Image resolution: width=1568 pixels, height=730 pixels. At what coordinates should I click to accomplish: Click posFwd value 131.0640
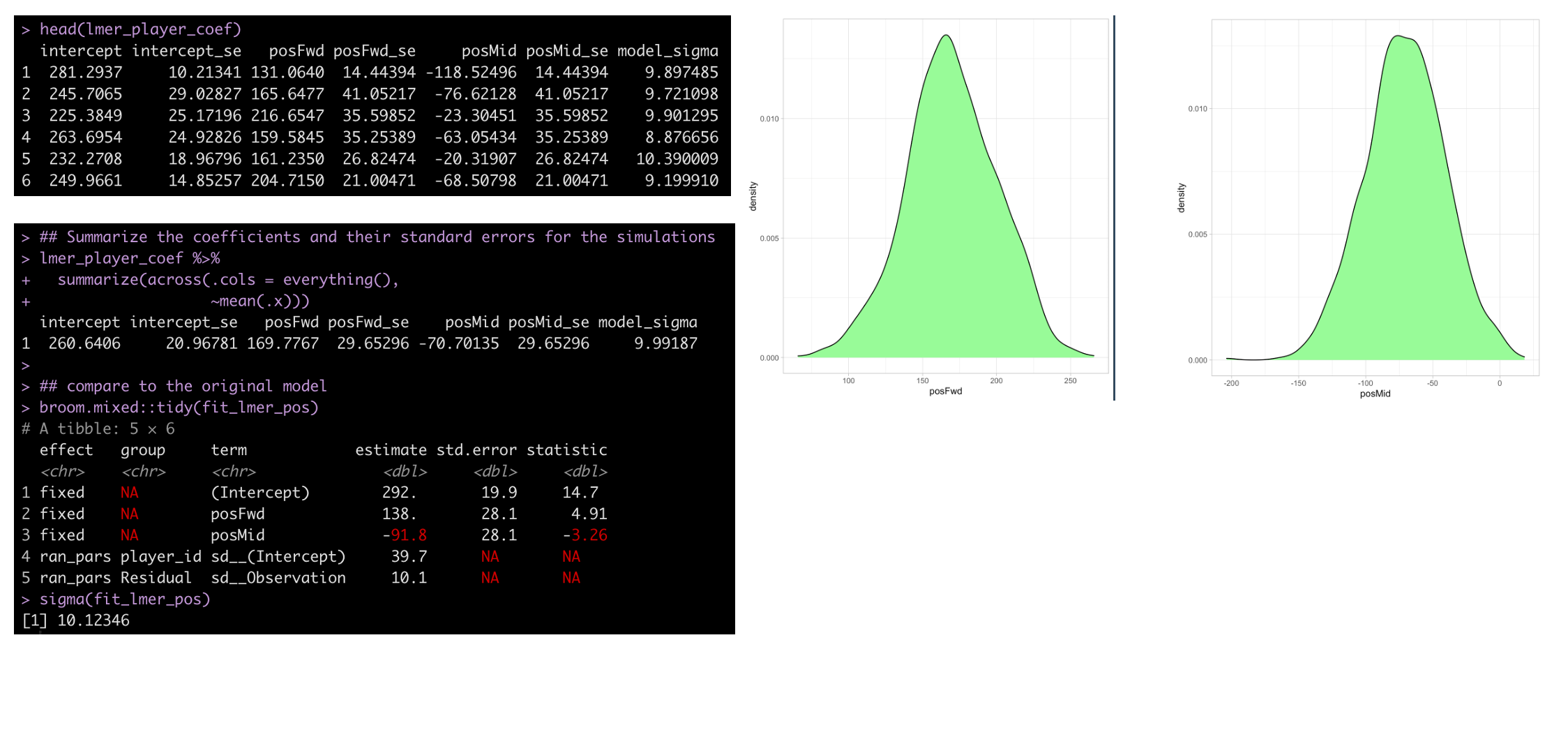[287, 73]
